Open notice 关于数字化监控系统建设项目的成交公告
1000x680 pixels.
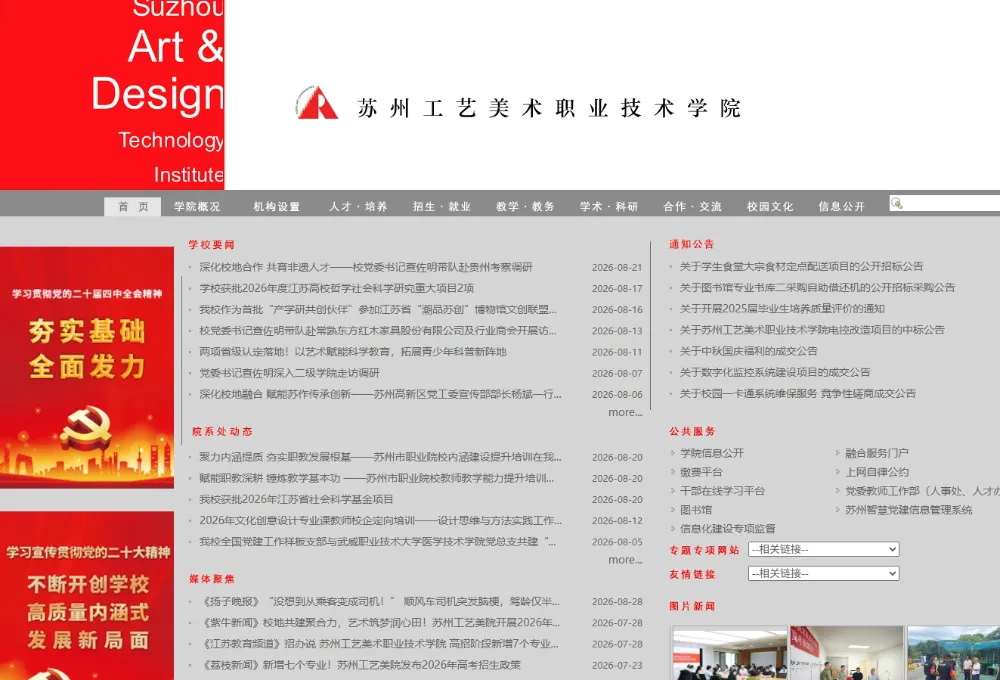[774, 372]
